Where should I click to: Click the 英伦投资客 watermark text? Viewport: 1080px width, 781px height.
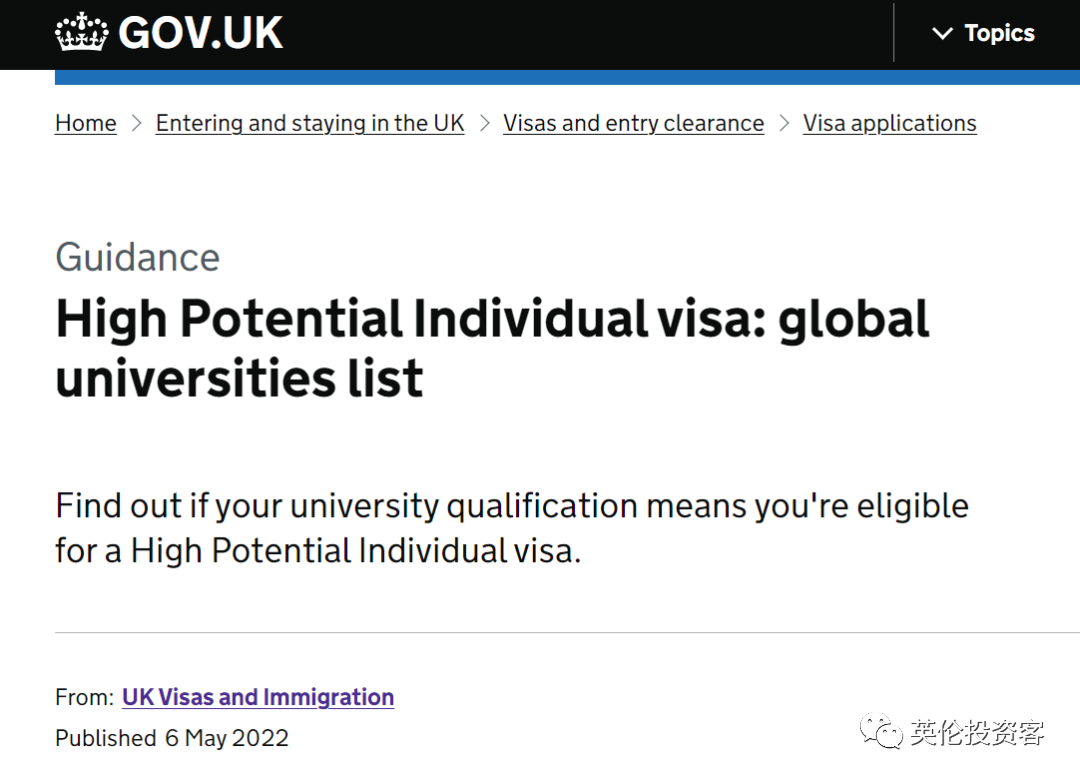click(x=977, y=733)
